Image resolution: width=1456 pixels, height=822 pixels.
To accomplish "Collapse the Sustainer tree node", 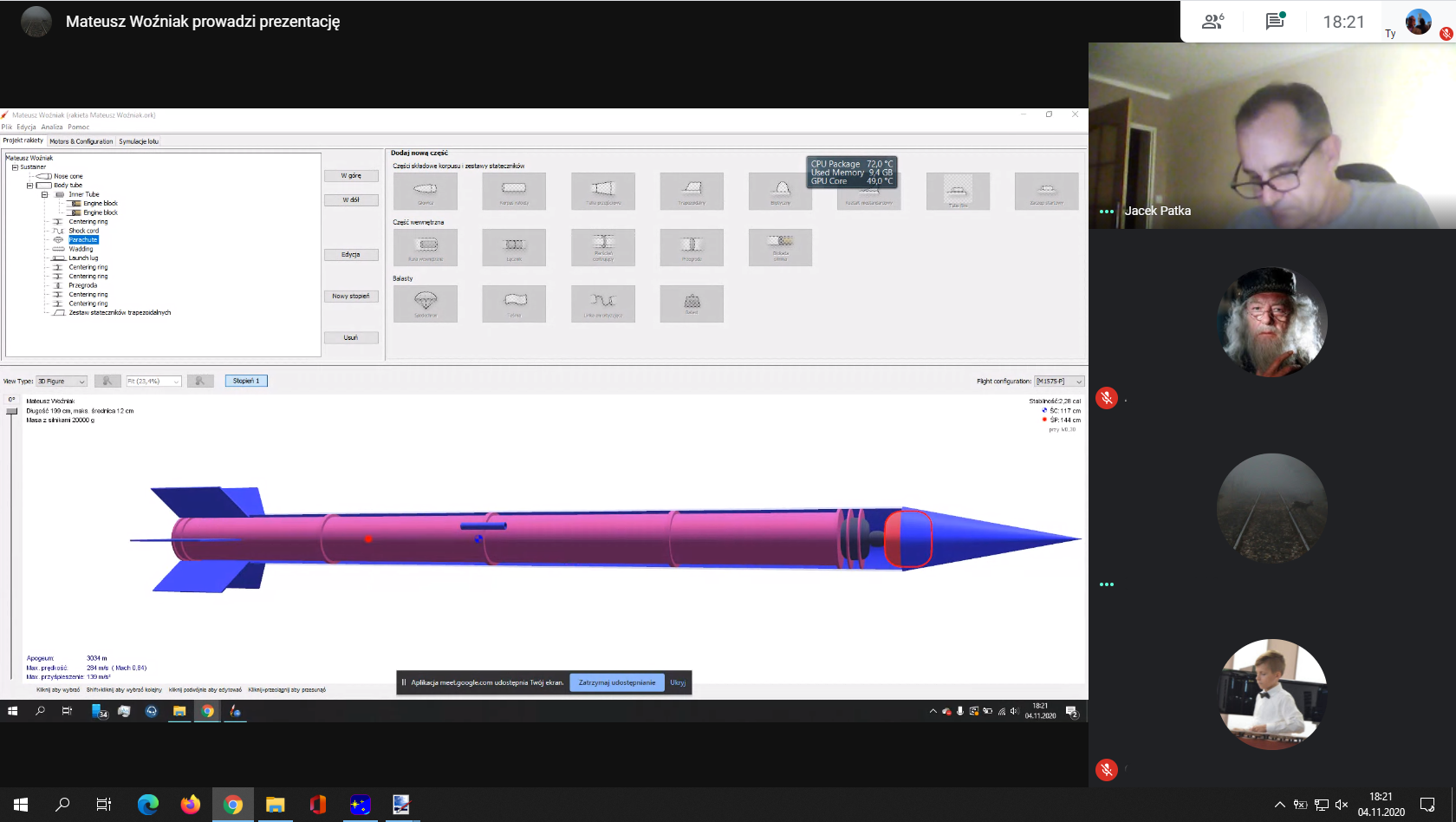I will click(x=15, y=167).
